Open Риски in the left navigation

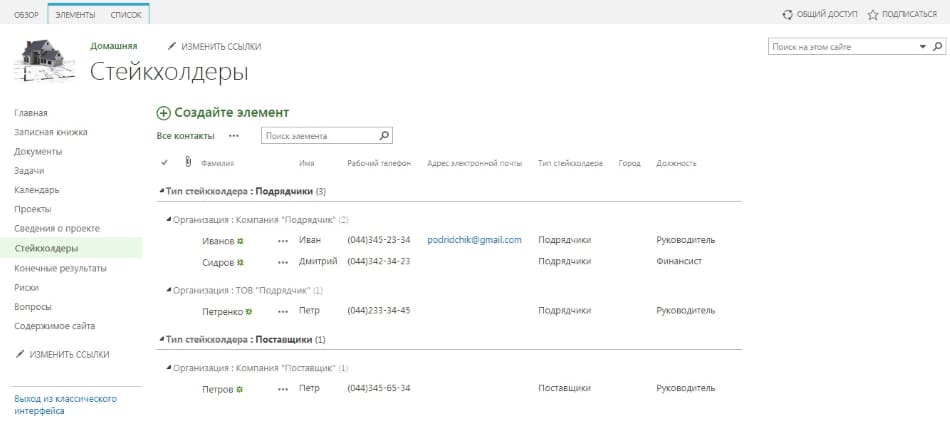point(27,287)
